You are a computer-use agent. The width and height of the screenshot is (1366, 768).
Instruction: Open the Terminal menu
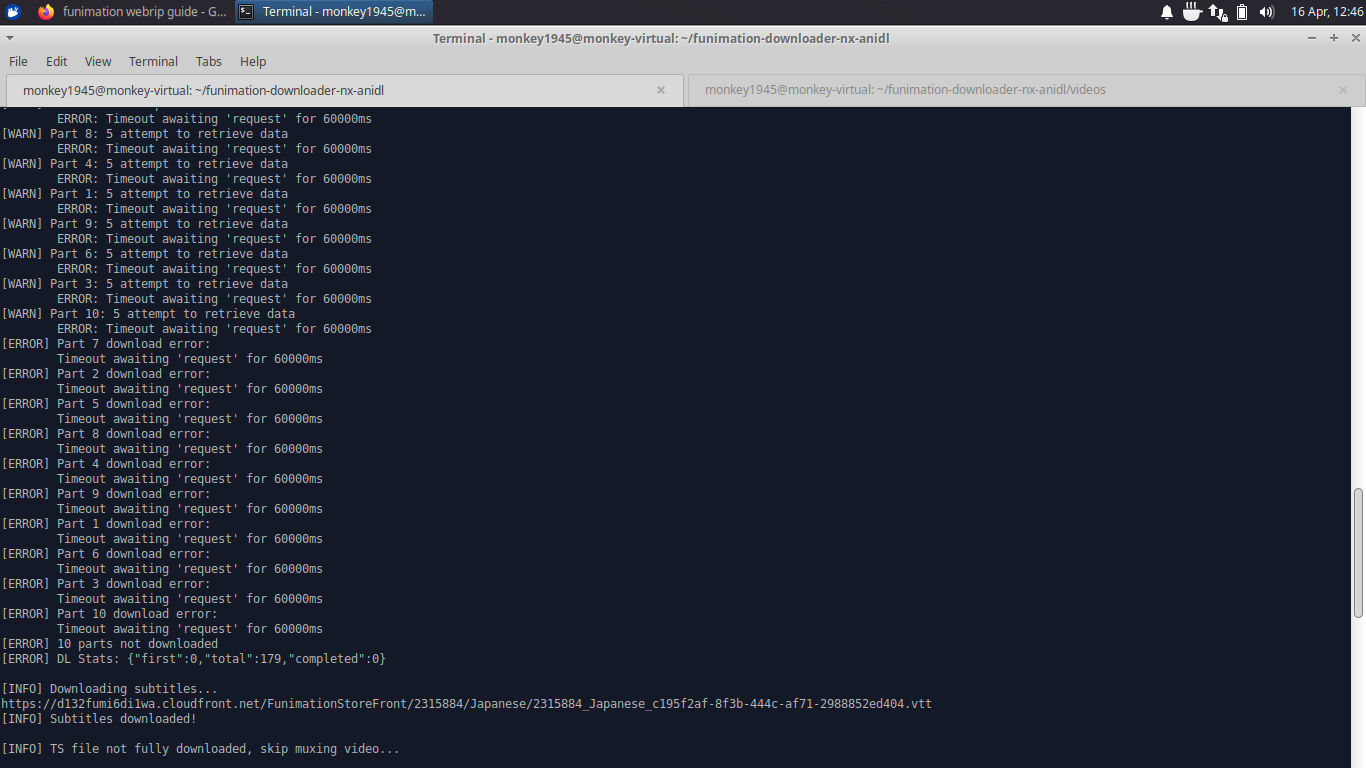pos(153,61)
